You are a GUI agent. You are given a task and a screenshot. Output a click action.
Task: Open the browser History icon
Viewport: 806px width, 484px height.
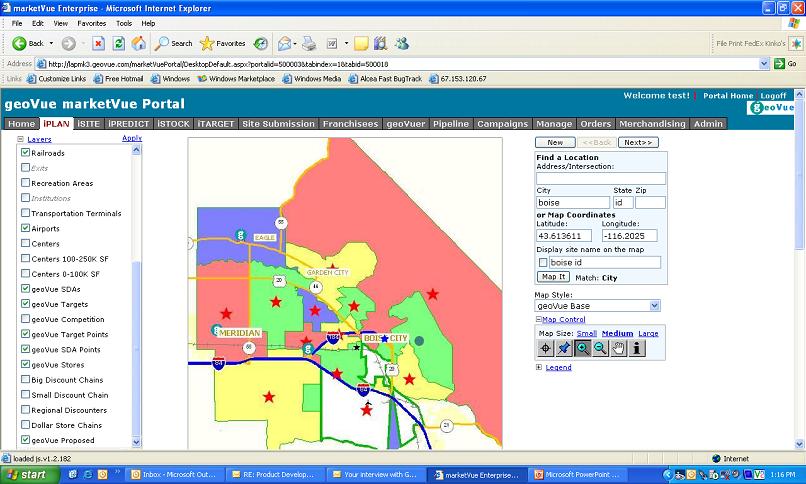(x=261, y=44)
